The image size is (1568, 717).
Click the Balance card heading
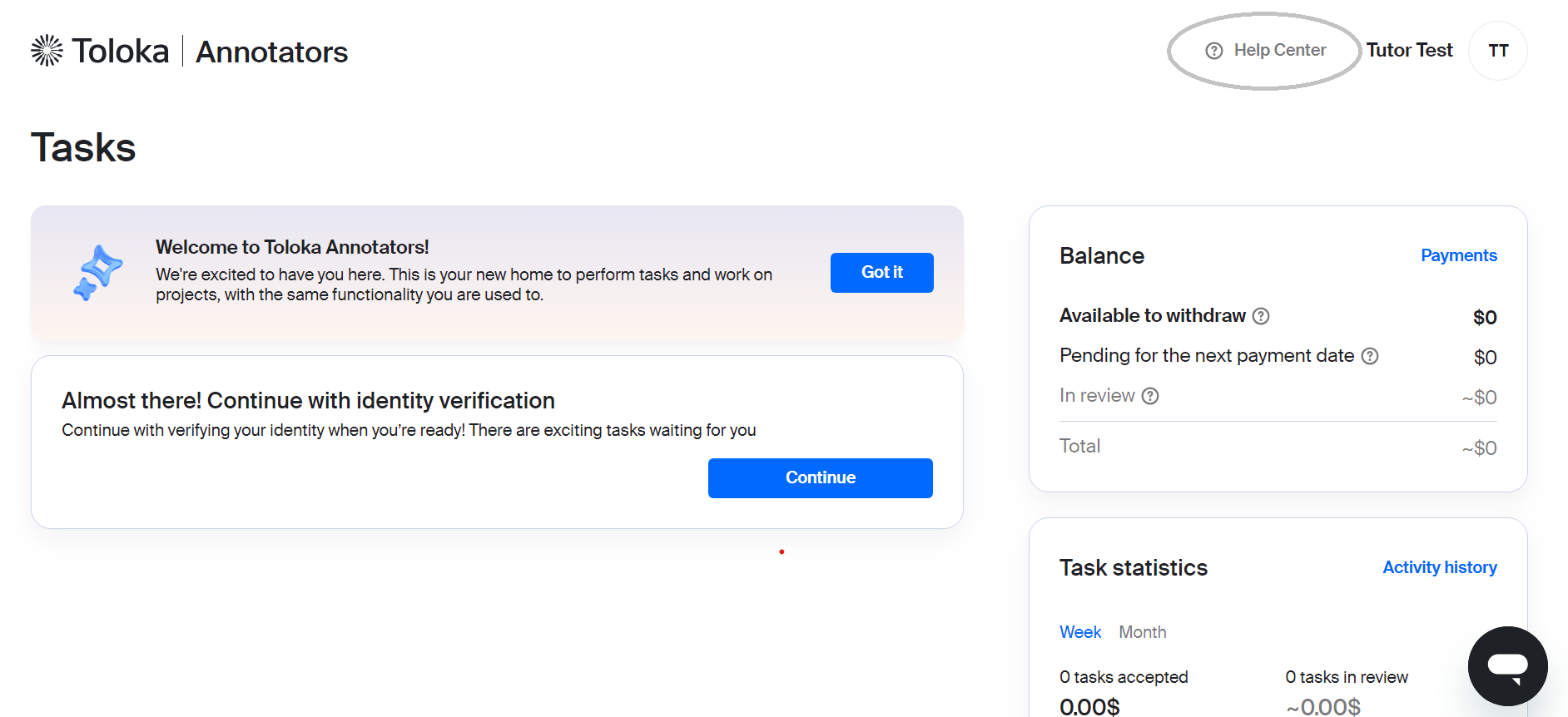[x=1102, y=256]
